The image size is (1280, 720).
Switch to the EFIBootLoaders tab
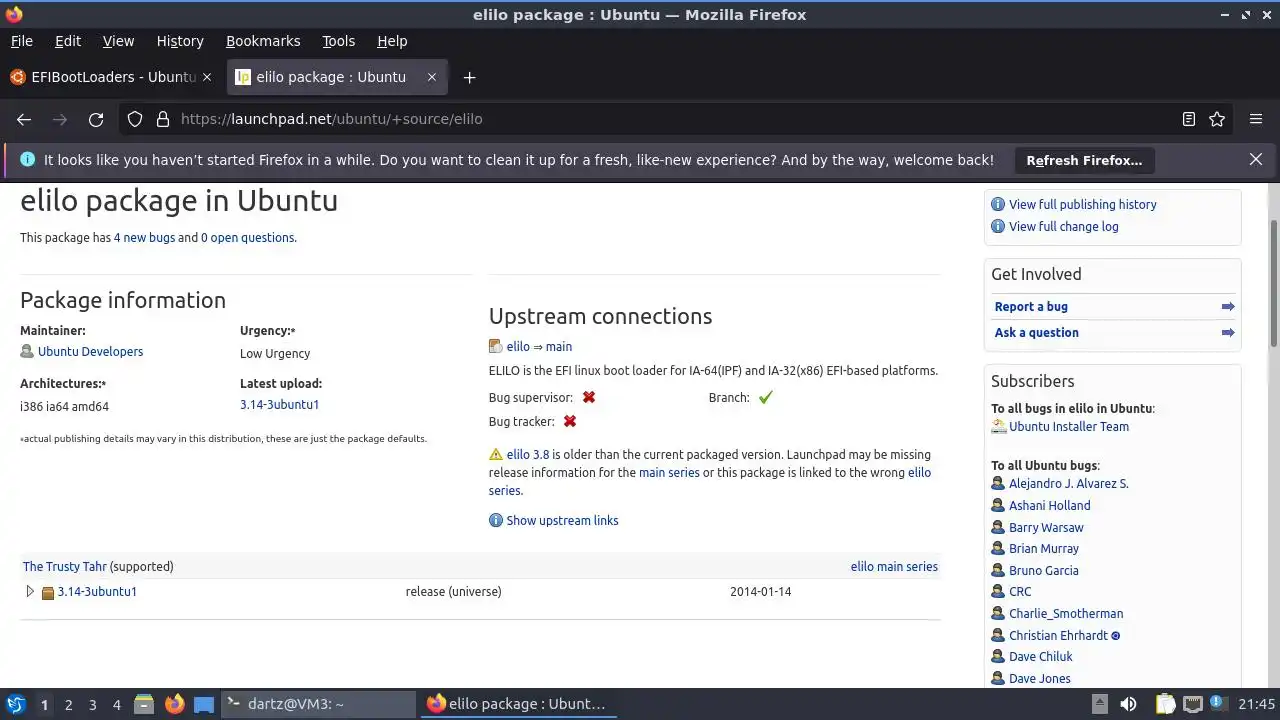coord(112,77)
